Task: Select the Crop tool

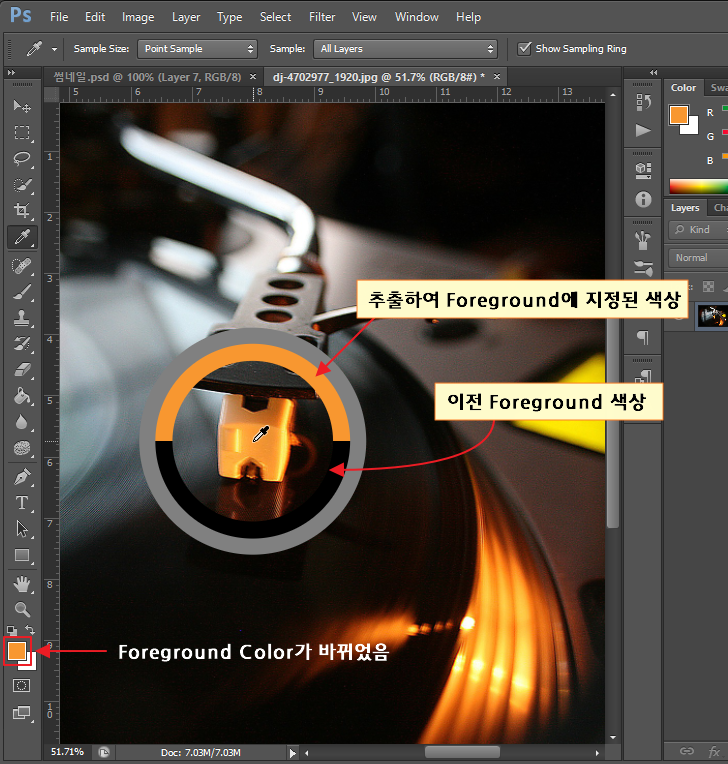Action: click(x=21, y=210)
